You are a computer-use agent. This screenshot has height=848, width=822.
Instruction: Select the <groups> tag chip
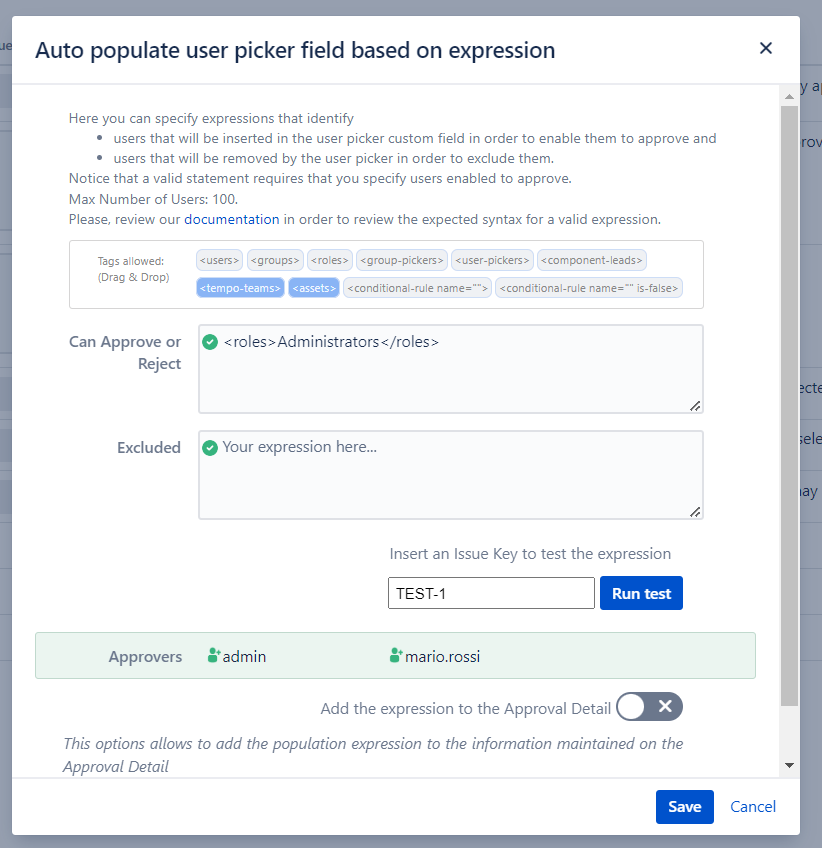[x=274, y=261]
